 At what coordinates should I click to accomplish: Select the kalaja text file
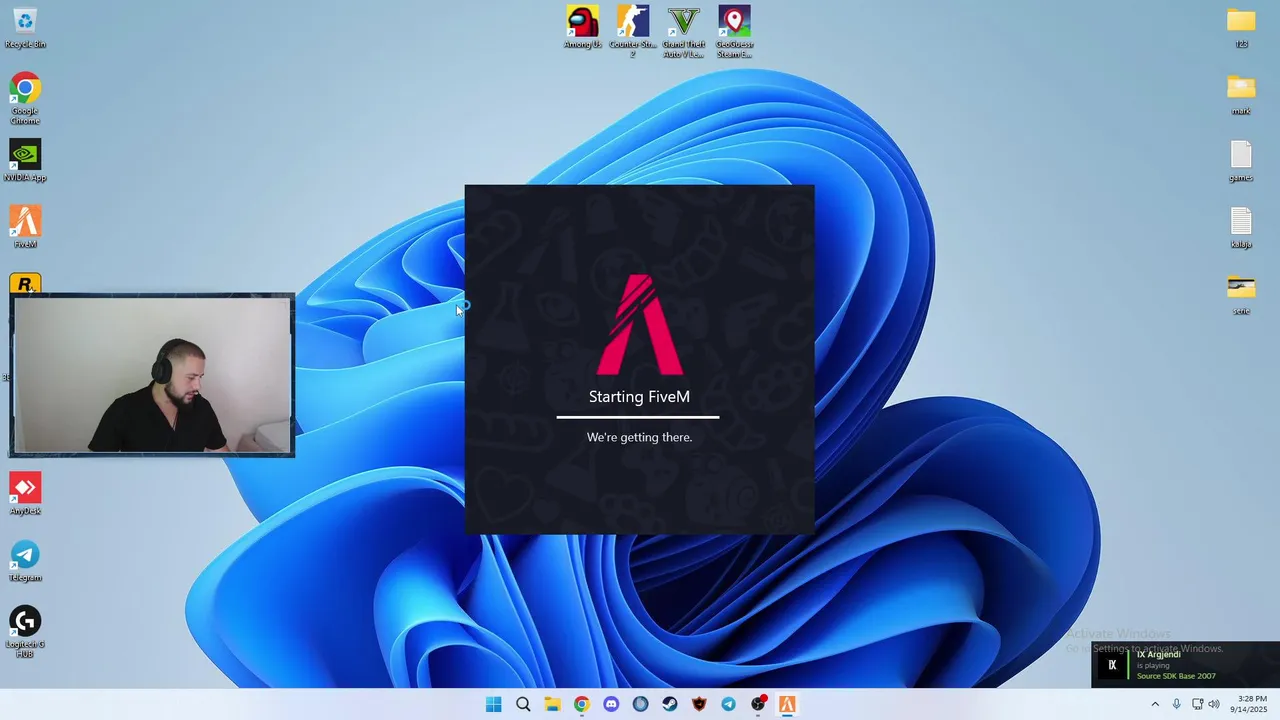click(x=1241, y=228)
